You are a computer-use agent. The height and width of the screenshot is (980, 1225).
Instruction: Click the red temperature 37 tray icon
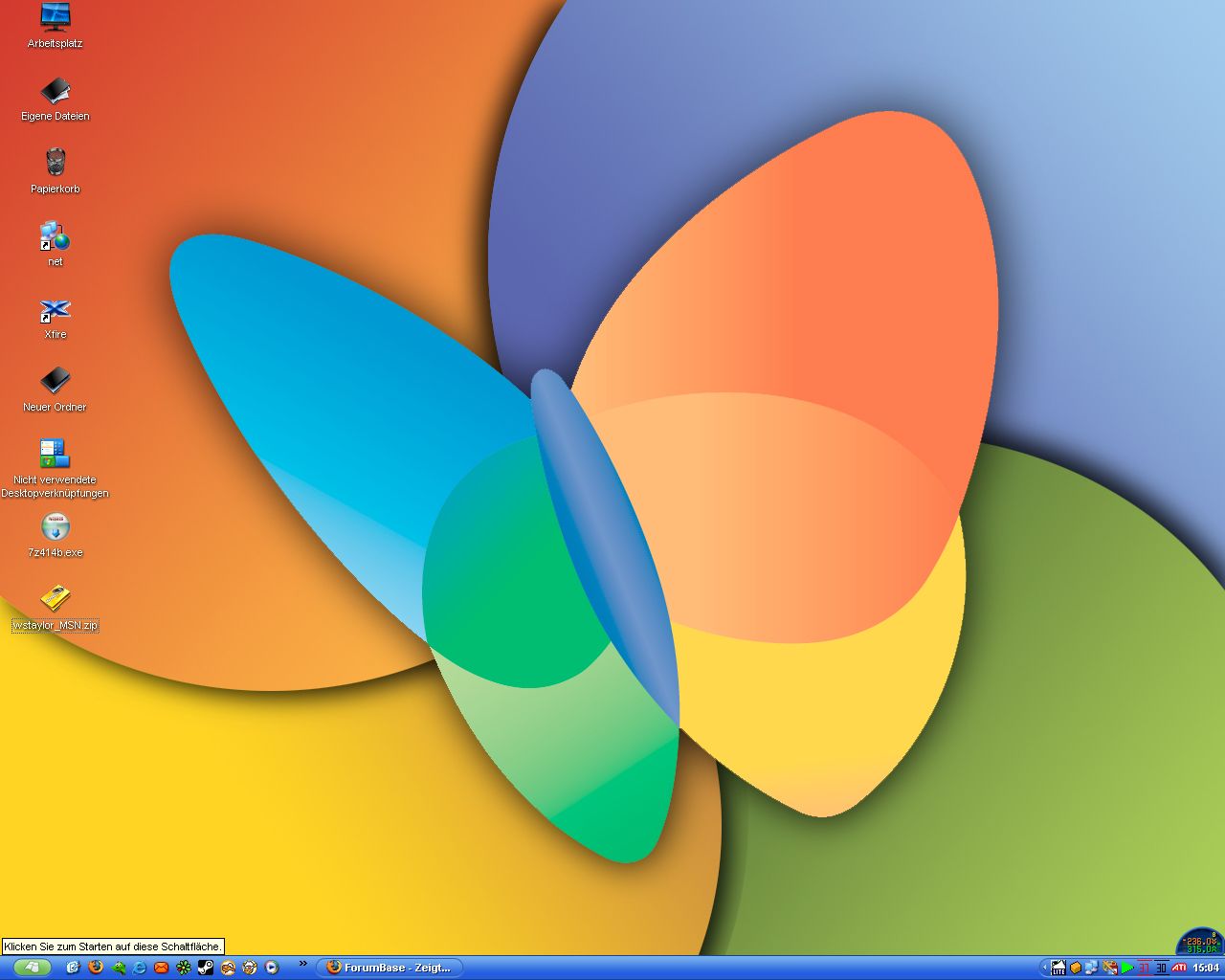point(1145,968)
